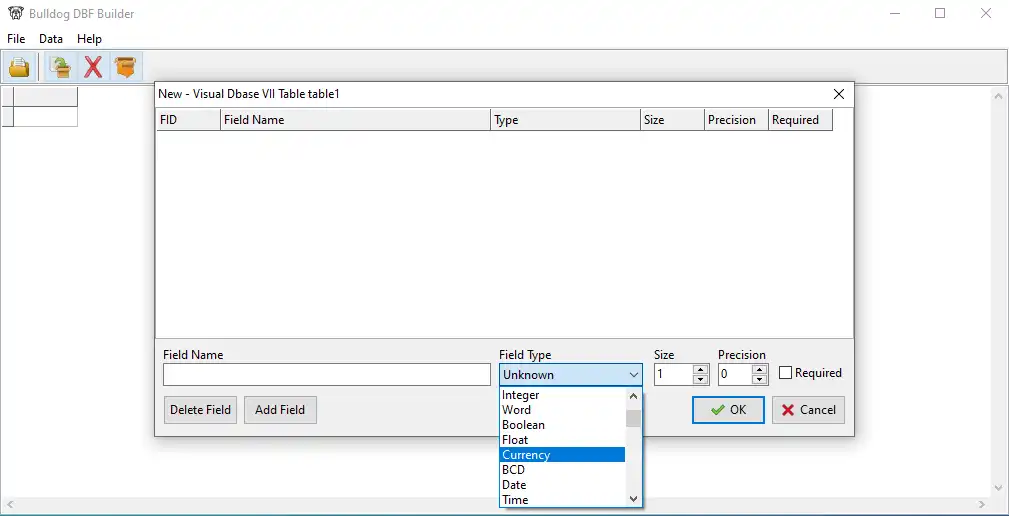The width and height of the screenshot is (1009, 516).
Task: Click the red X delete toolbar icon
Action: point(93,66)
